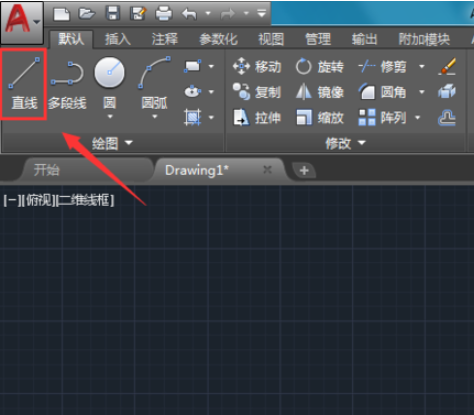
Task: Expand the Draw (绘图) panel
Action: click(112, 143)
